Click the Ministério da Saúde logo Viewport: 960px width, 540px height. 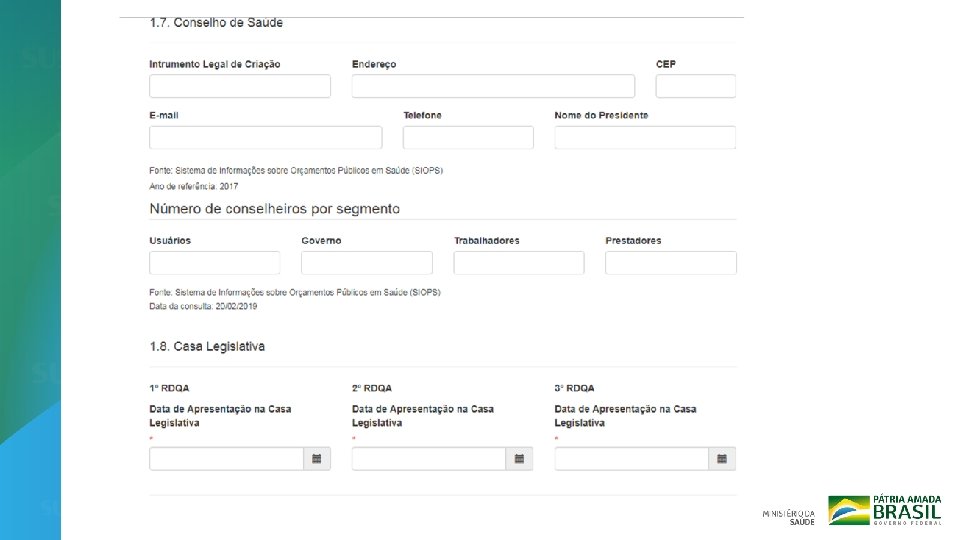(789, 516)
